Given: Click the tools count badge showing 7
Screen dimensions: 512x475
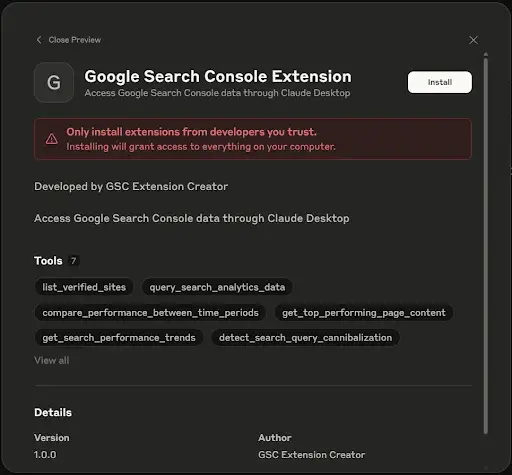Looking at the screenshot, I should 73,261.
